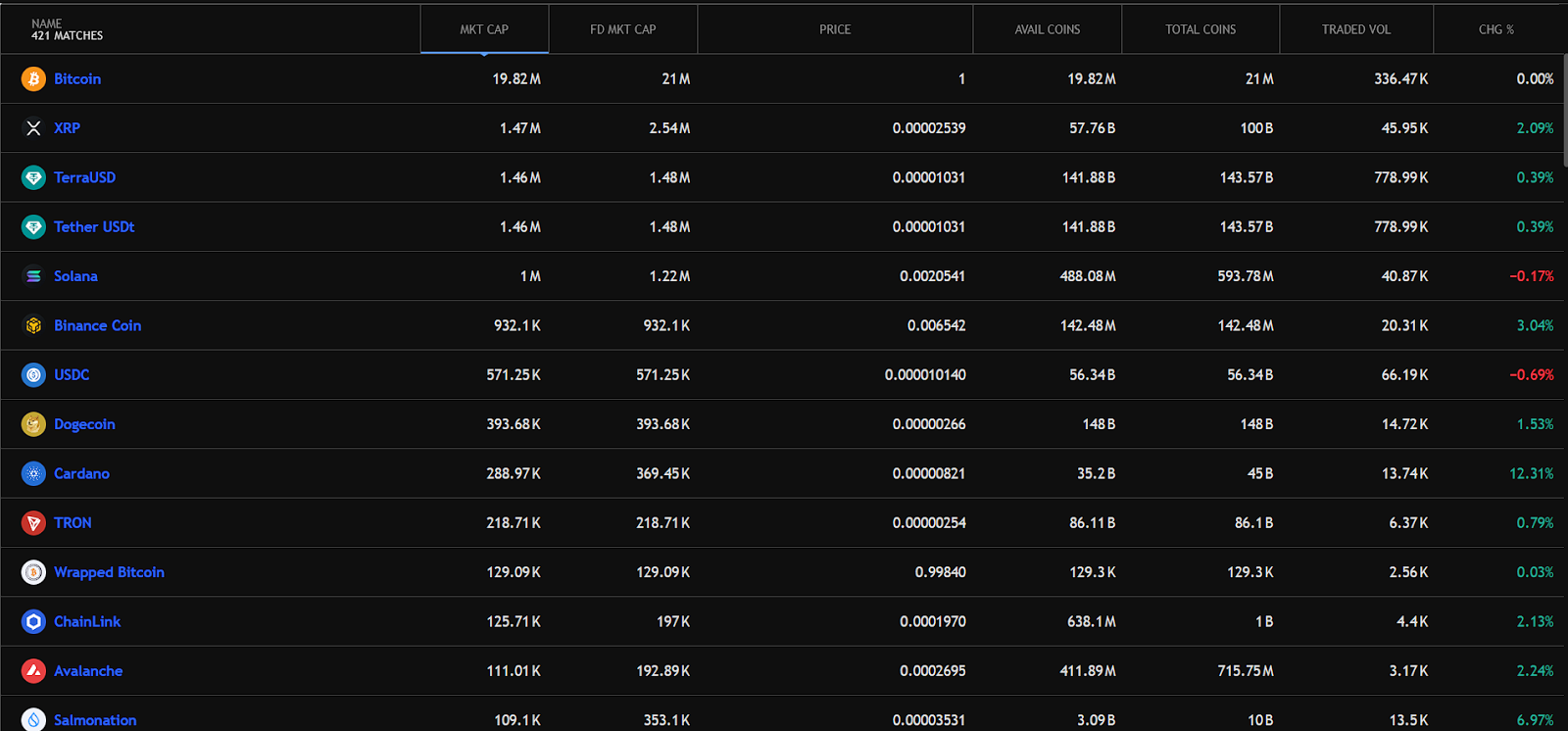This screenshot has width=1568, height=731.
Task: Sort by the AVAIL COINS column
Action: pyautogui.click(x=1048, y=29)
